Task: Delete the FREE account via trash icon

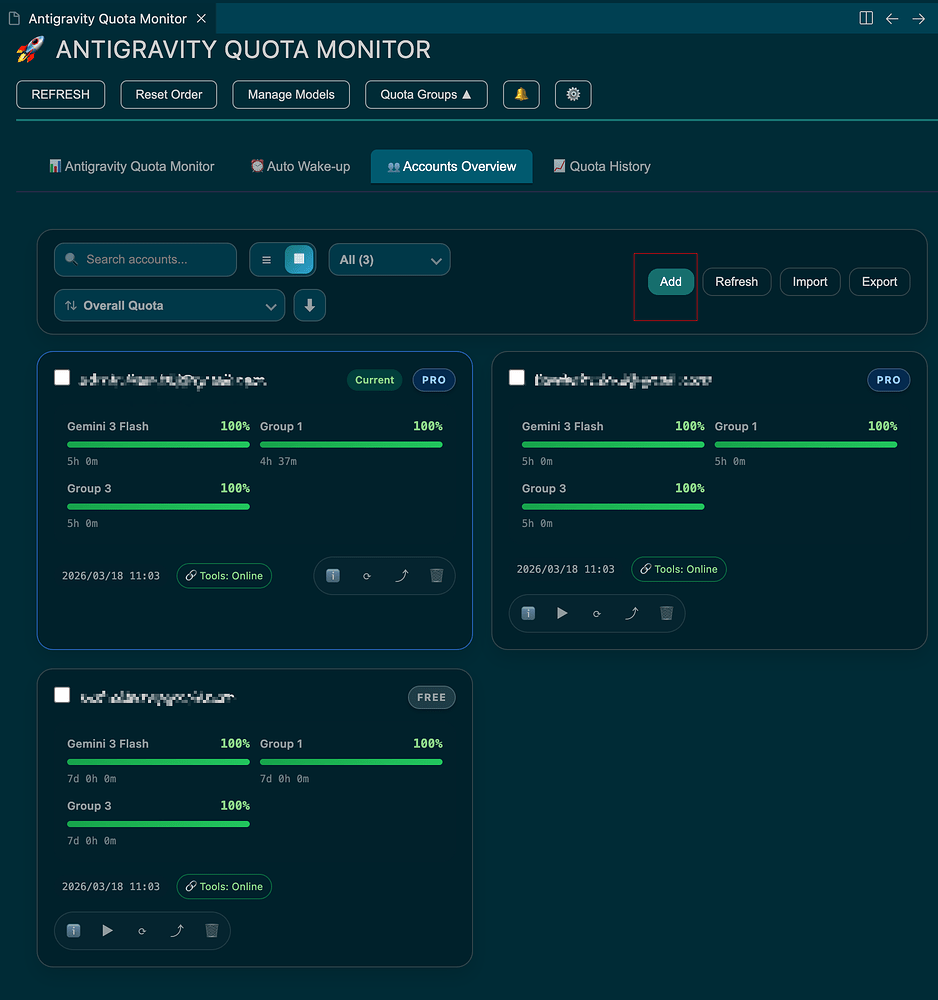Action: 212,930
